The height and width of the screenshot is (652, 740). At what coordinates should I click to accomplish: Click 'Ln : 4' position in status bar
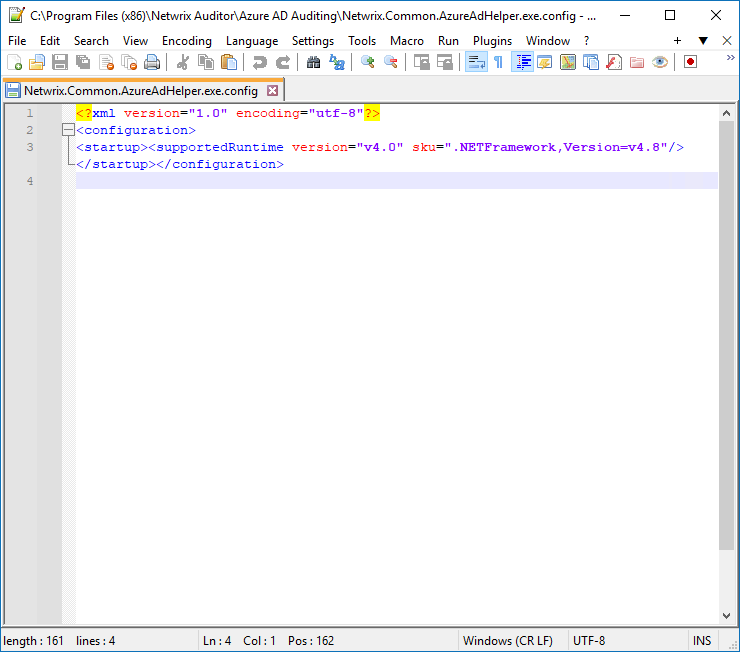point(217,641)
